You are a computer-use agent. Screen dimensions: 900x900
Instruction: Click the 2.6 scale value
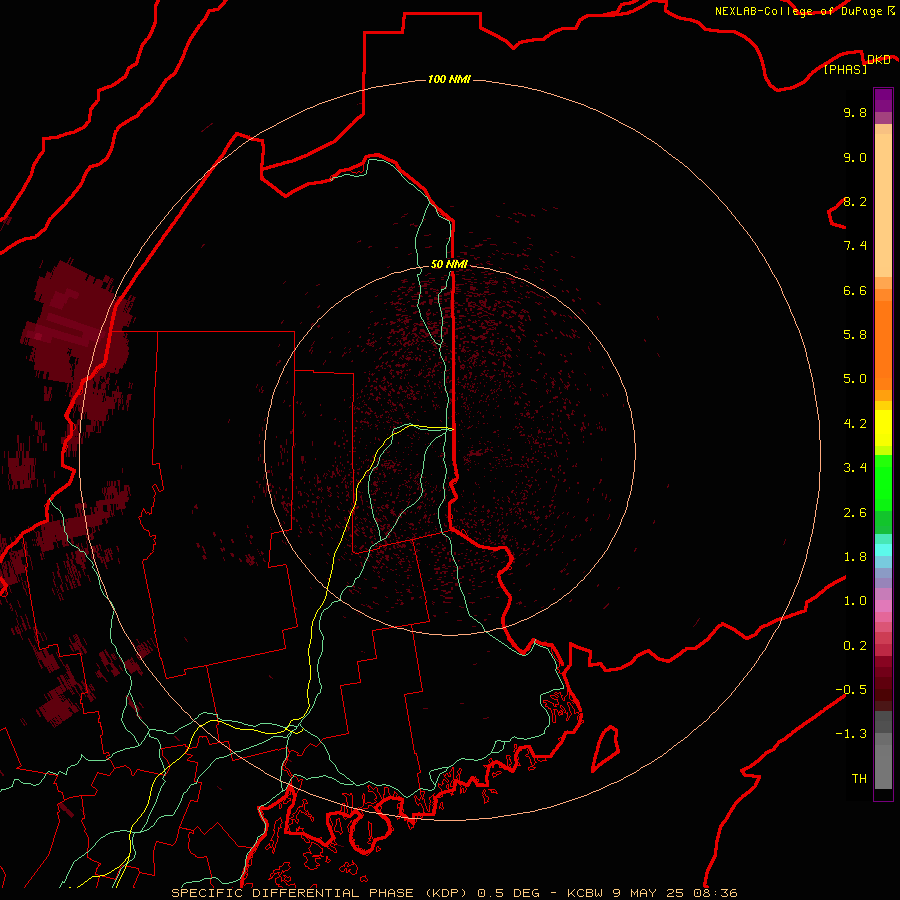pos(855,513)
